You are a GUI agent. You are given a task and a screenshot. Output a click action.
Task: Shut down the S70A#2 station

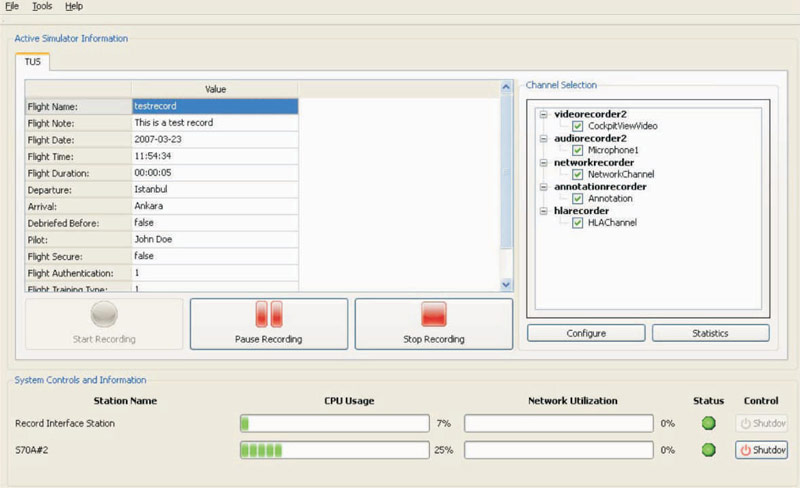pos(762,450)
